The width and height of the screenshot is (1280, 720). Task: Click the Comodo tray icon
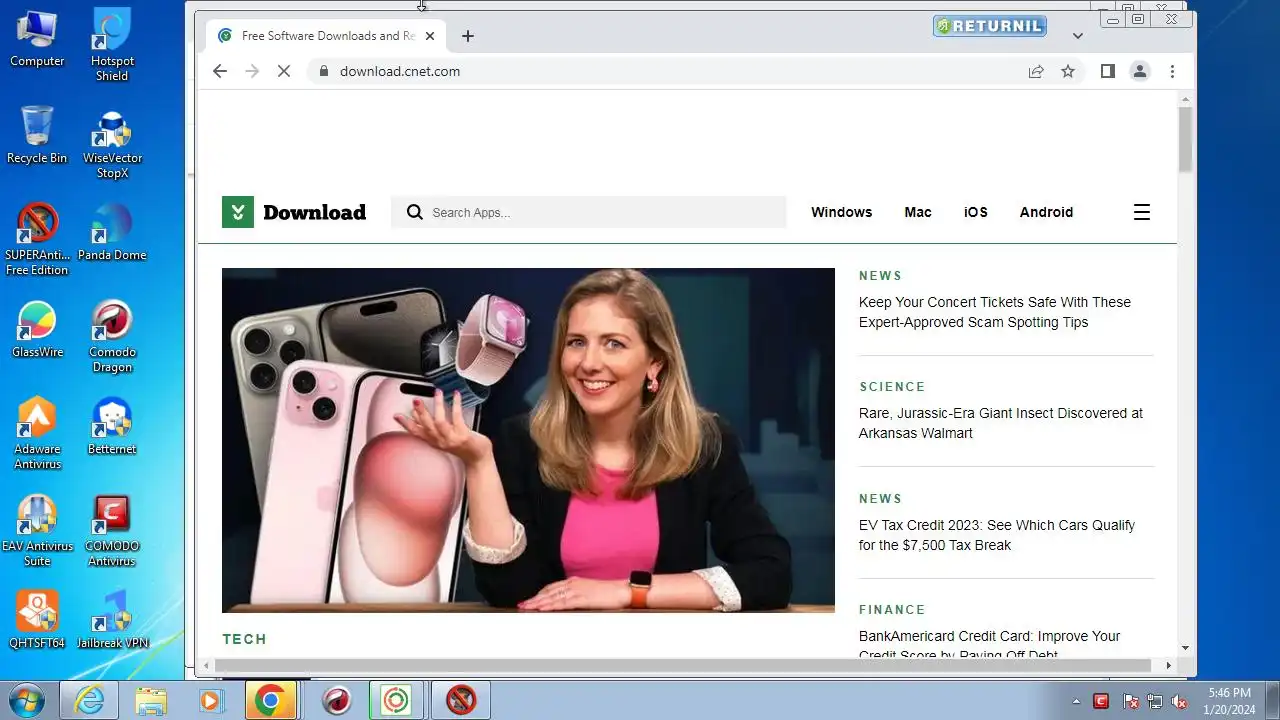[1102, 701]
